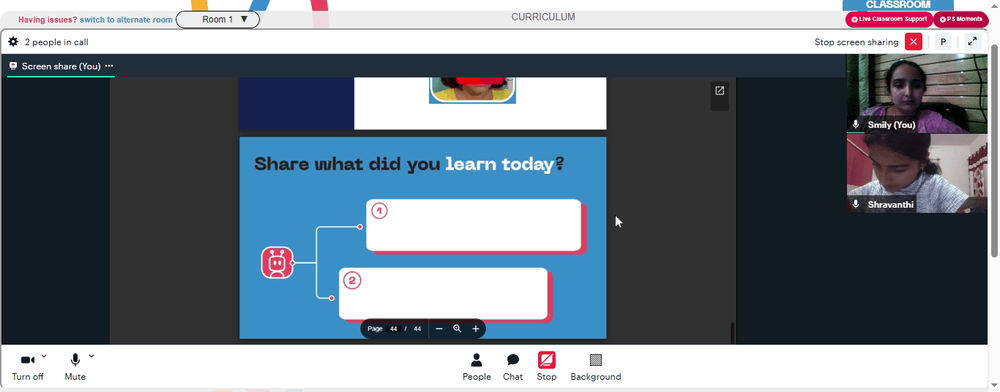Expand microphone options chevron
Image resolution: width=1000 pixels, height=392 pixels.
tap(91, 356)
